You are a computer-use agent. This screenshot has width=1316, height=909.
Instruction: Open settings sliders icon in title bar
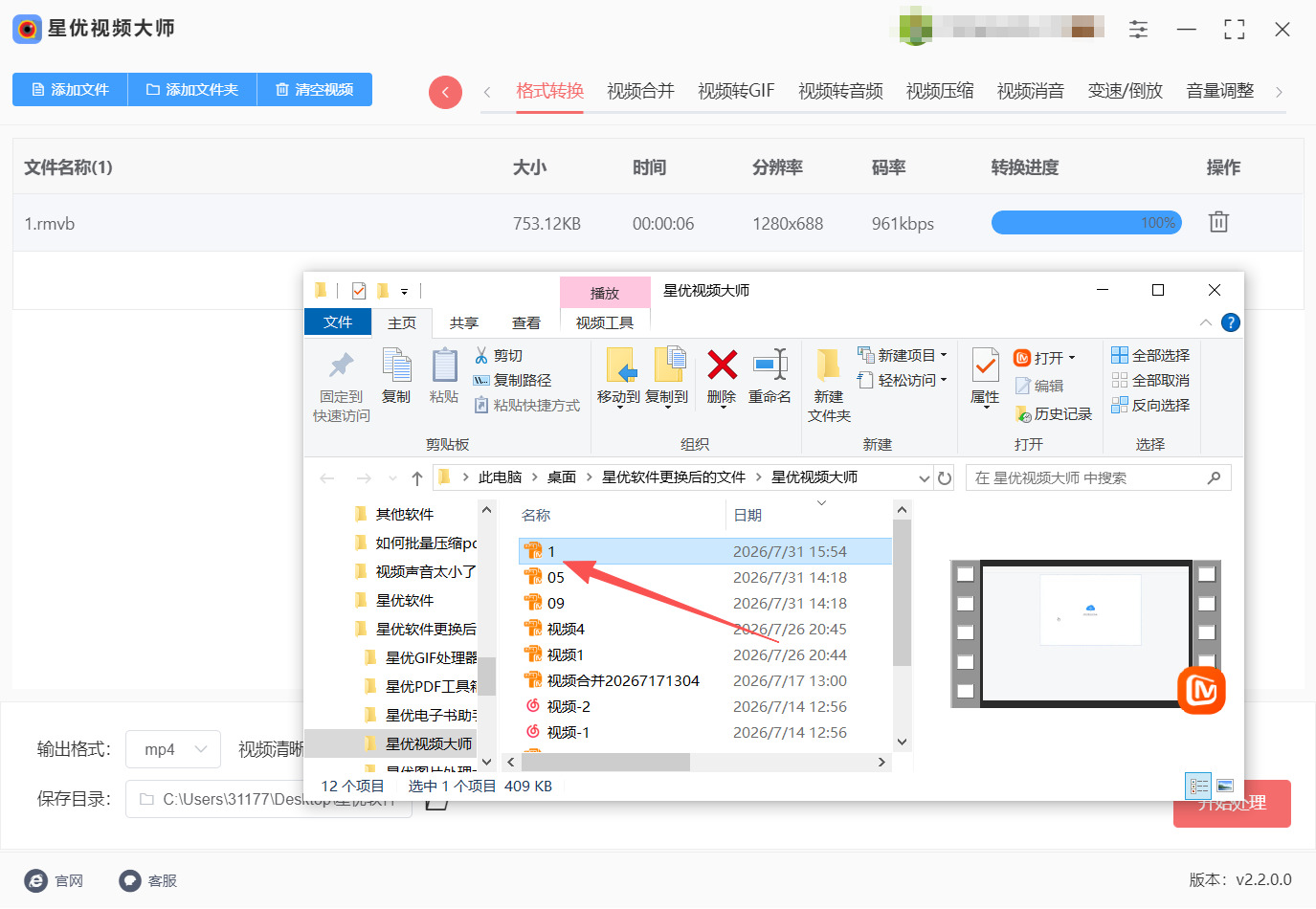click(x=1138, y=30)
